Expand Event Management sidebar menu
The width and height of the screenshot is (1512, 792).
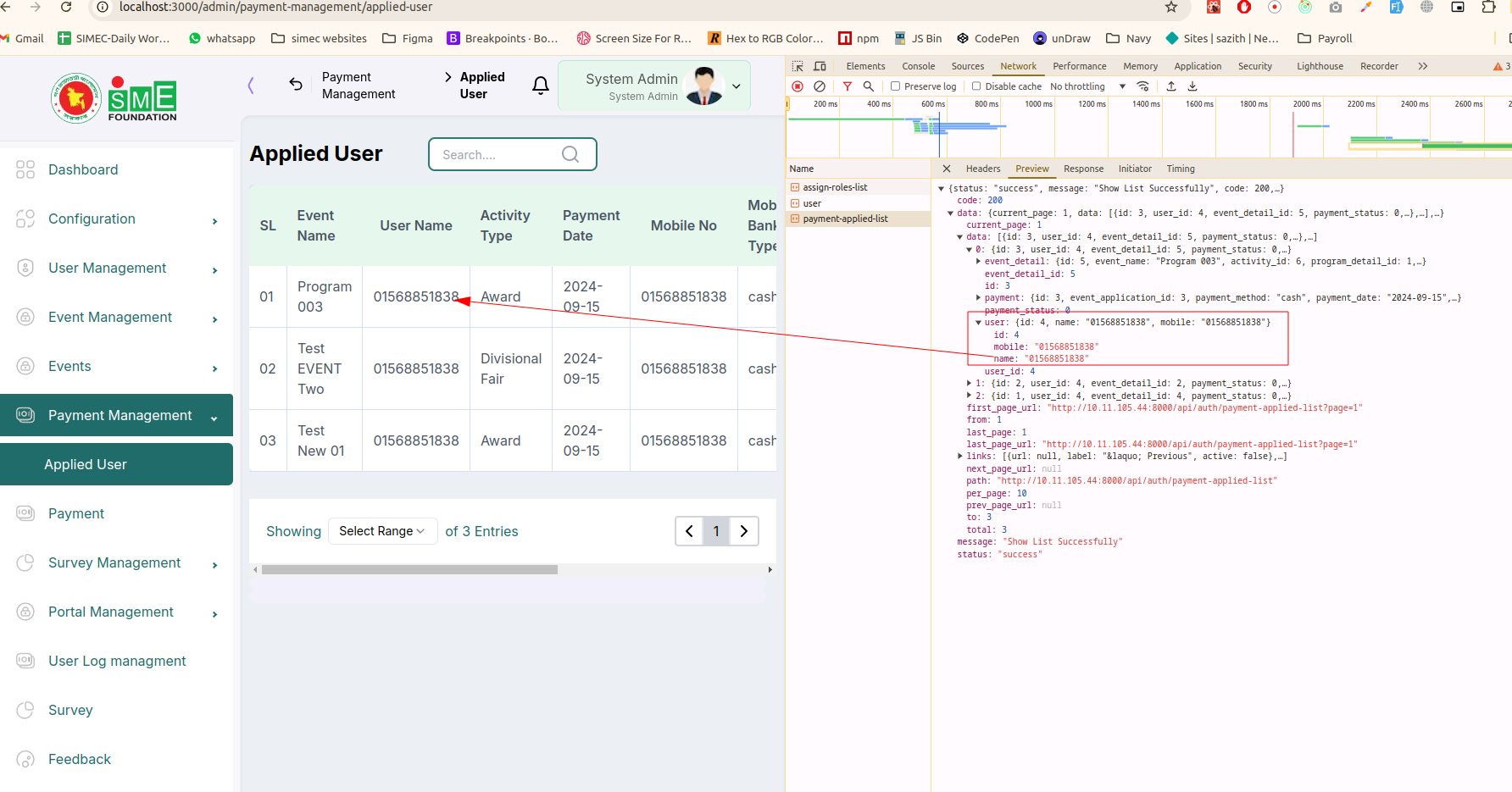coord(116,317)
